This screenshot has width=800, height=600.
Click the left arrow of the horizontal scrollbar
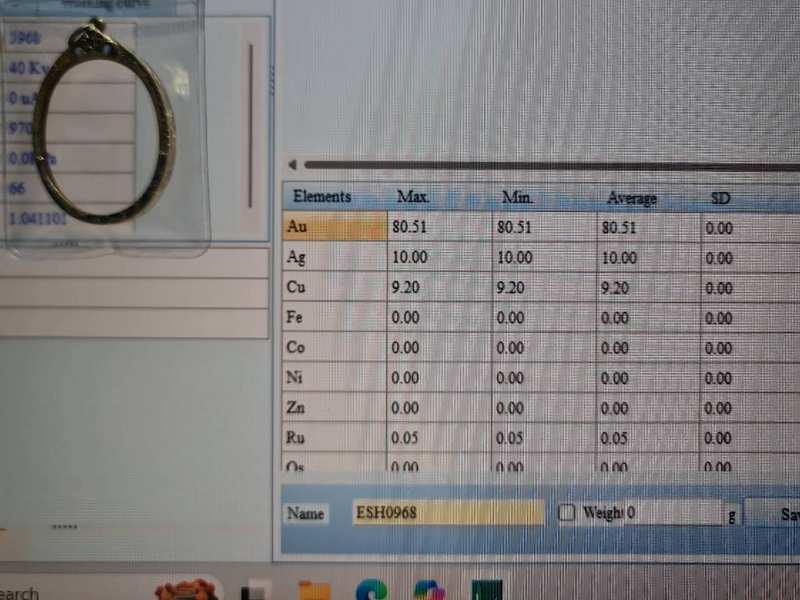(x=291, y=165)
